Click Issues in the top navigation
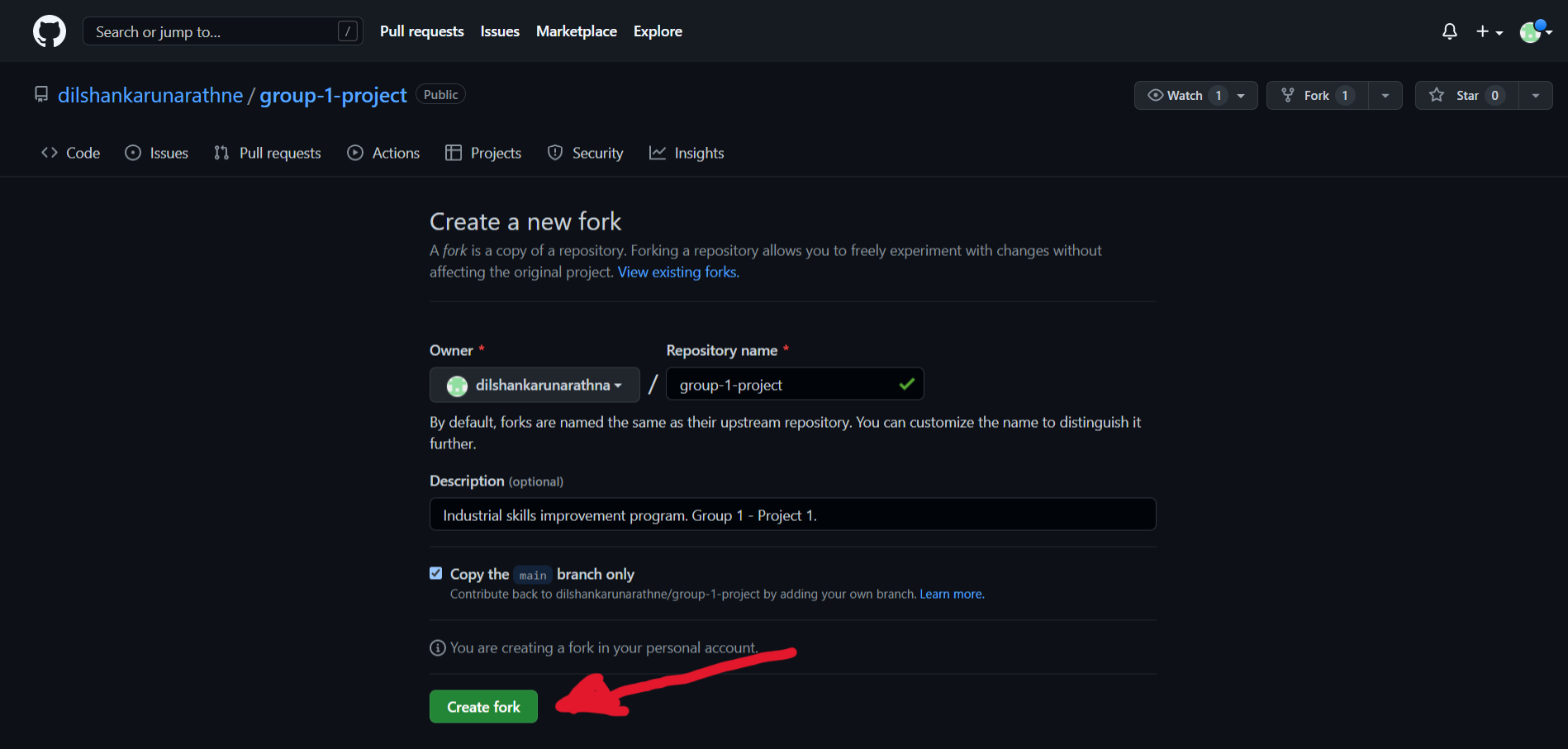1568x749 pixels. (500, 31)
